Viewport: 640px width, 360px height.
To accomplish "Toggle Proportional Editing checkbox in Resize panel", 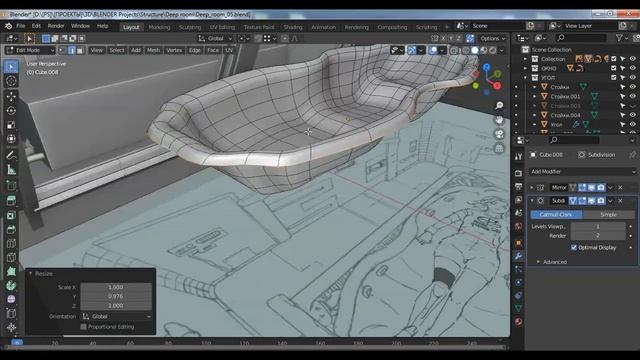I will (83, 327).
